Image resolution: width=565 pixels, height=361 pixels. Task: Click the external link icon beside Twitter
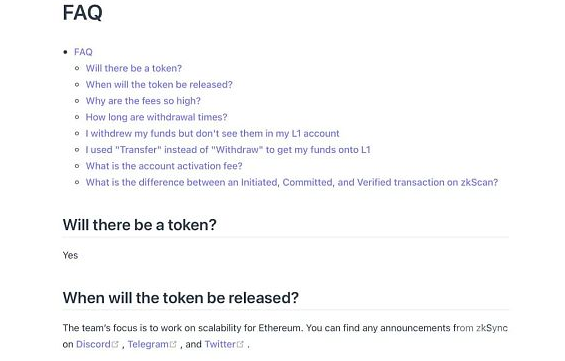pos(240,344)
